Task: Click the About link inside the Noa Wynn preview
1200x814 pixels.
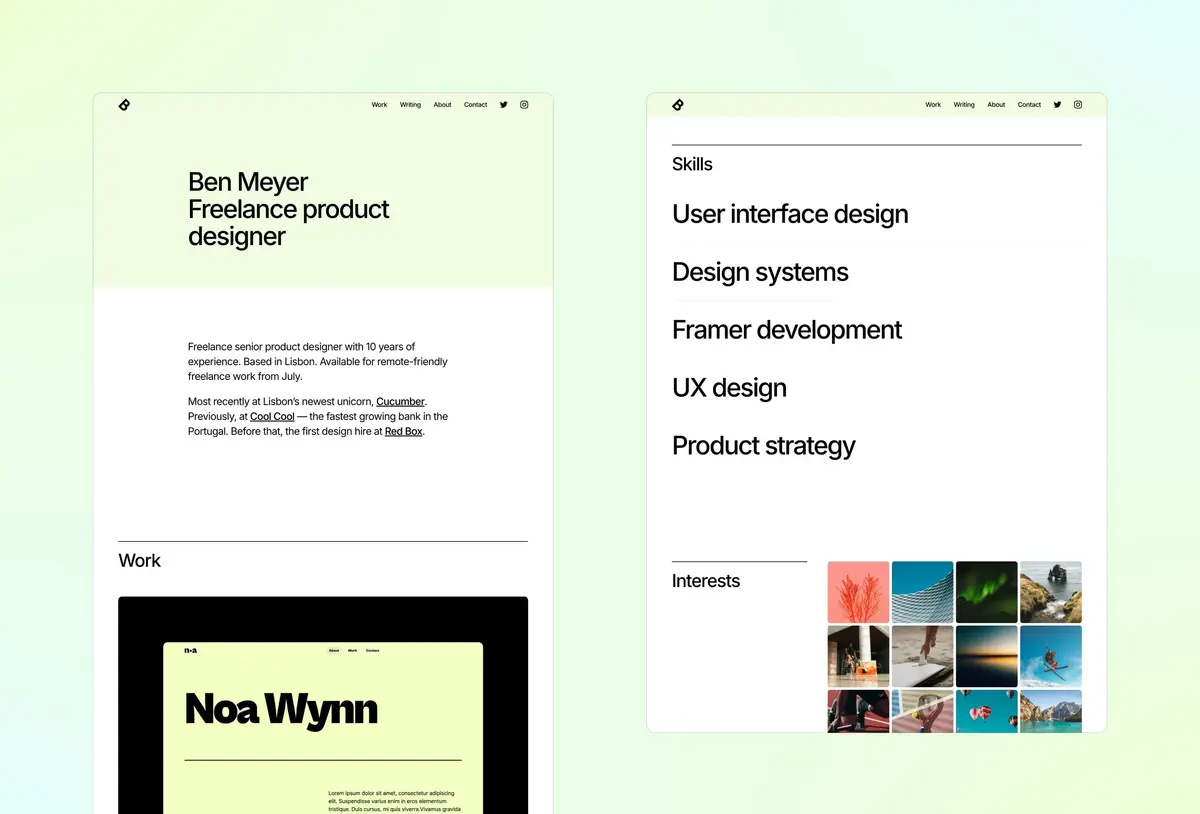Action: (x=334, y=650)
